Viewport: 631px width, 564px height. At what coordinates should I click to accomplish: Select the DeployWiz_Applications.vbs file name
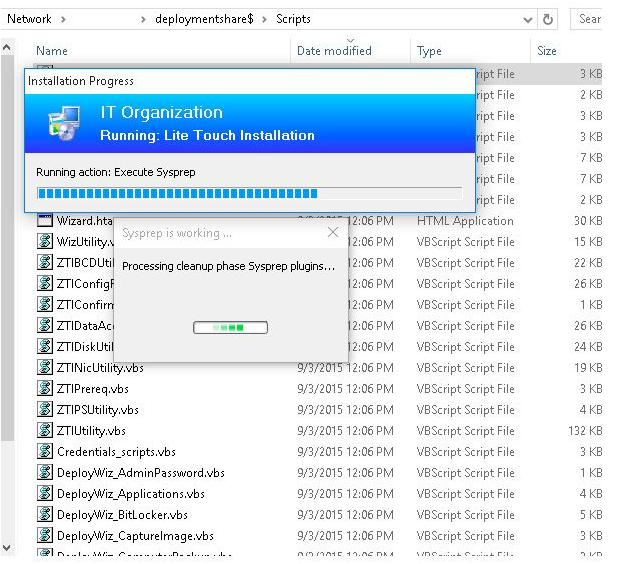point(131,494)
